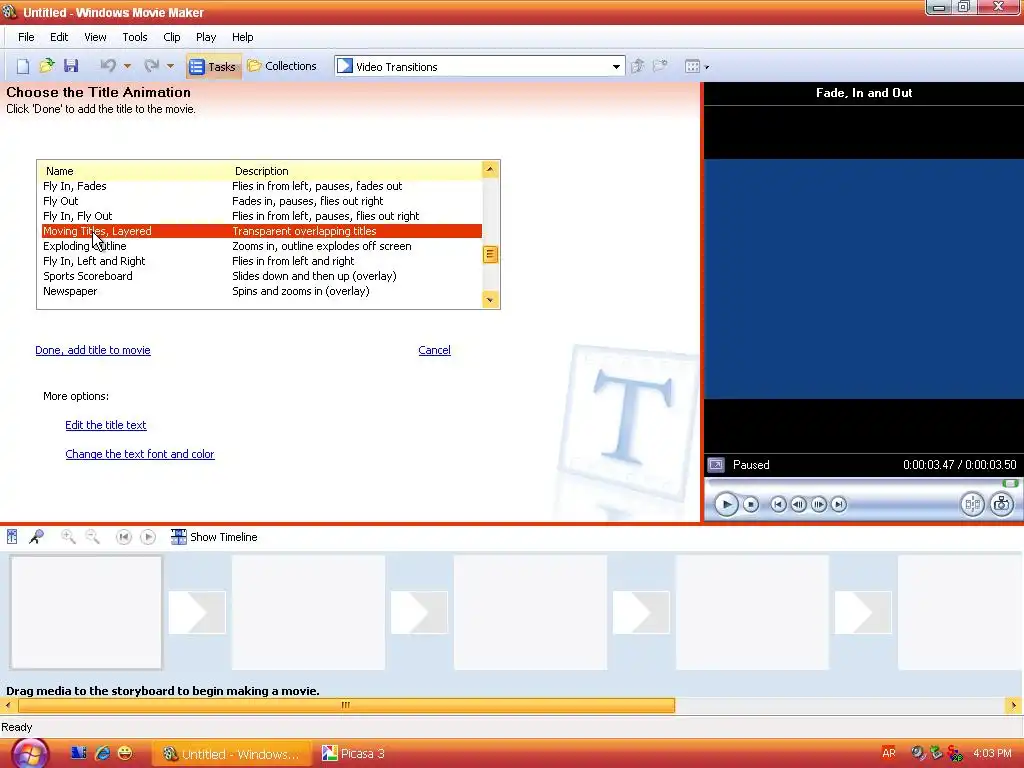Select the Fly Out animation row
The image size is (1024, 768).
click(262, 201)
